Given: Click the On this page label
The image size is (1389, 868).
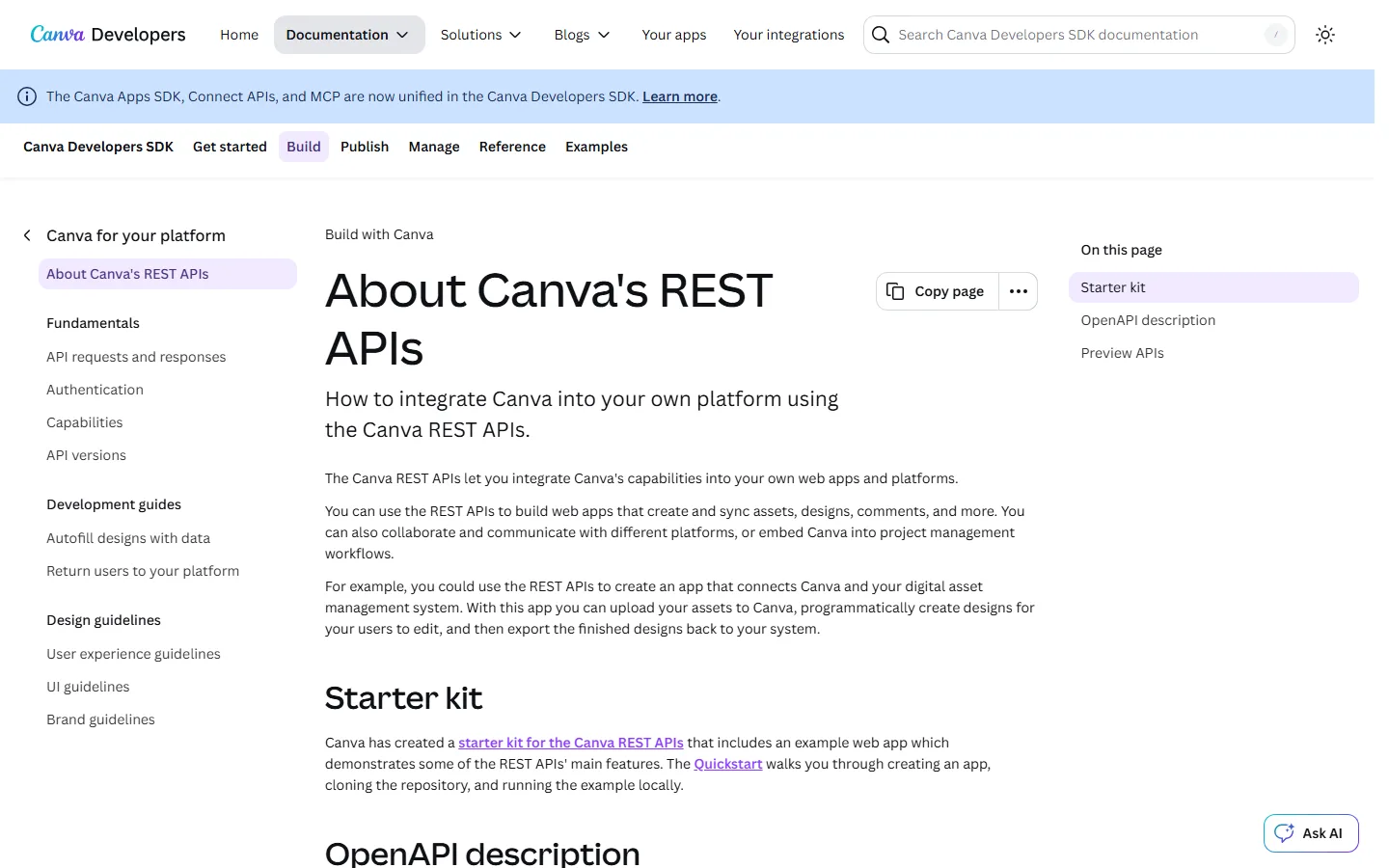Looking at the screenshot, I should pyautogui.click(x=1121, y=250).
